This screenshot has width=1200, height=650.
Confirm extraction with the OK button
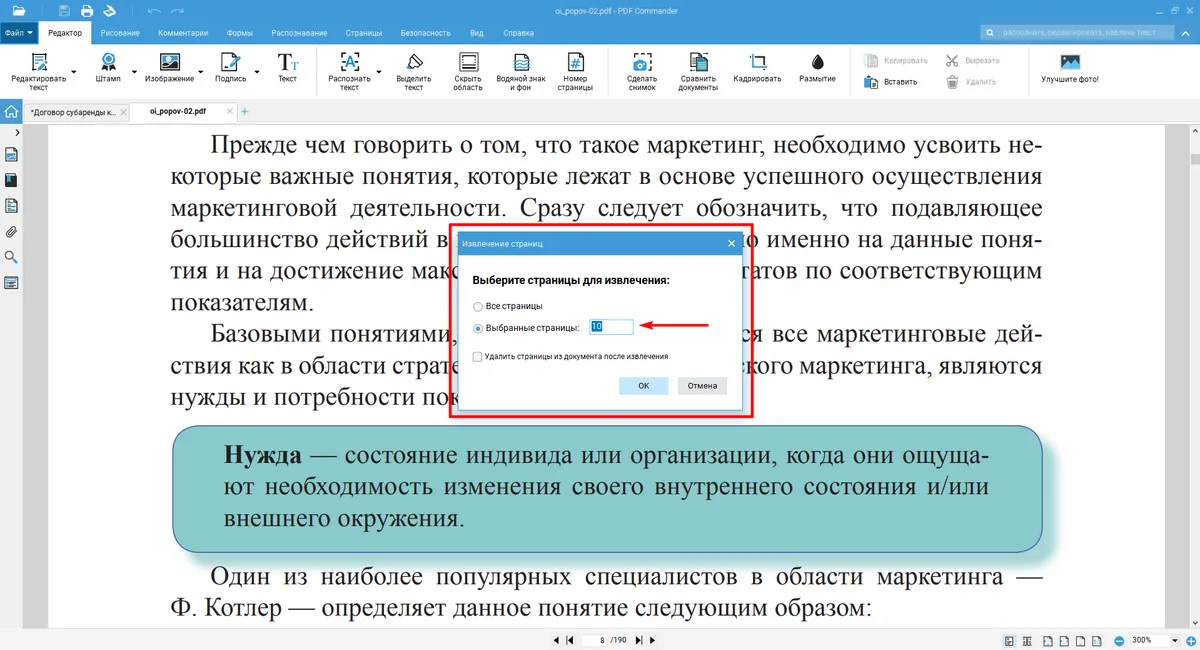644,385
